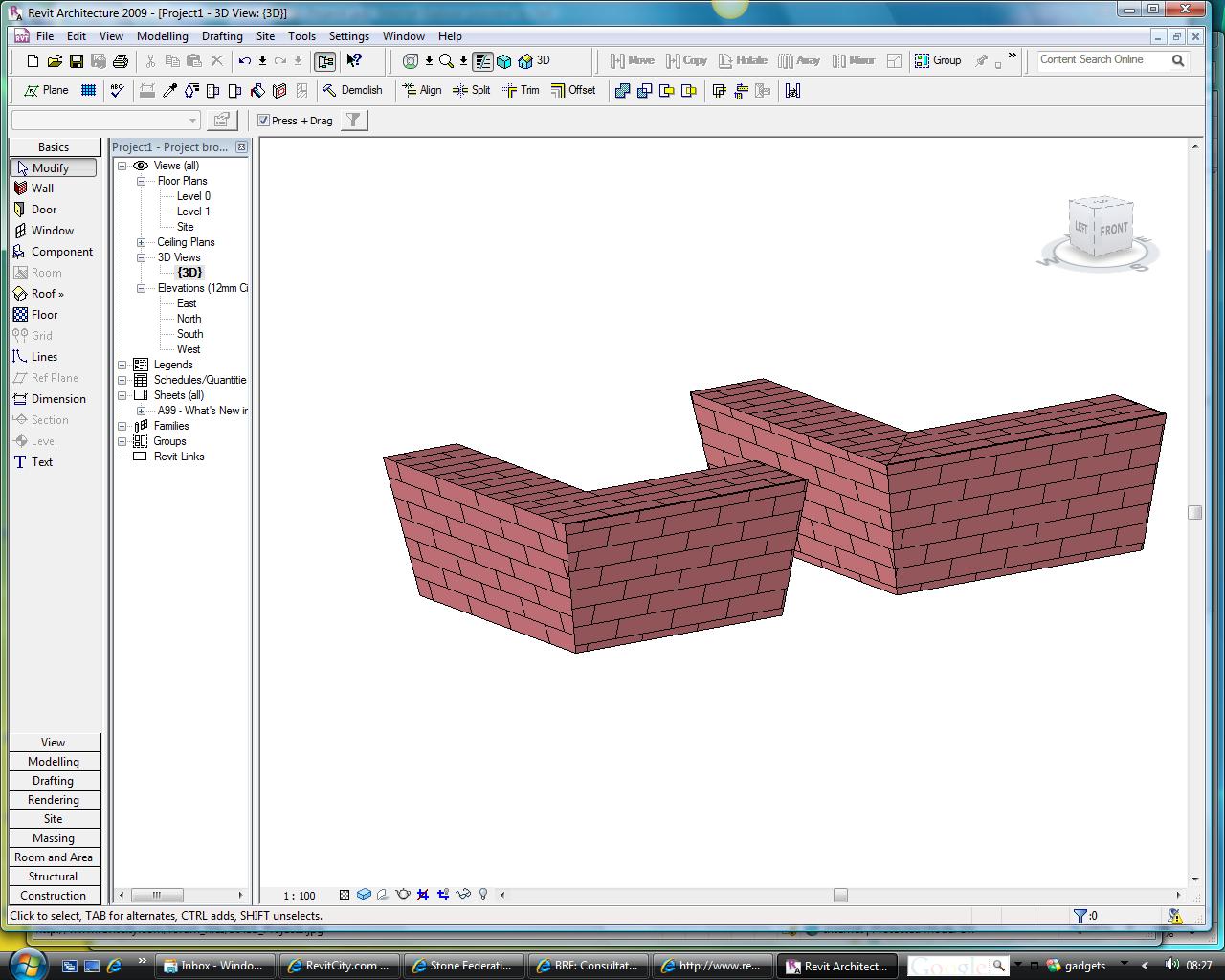This screenshot has width=1225, height=980.
Task: Click the Print icon in toolbar
Action: click(120, 60)
